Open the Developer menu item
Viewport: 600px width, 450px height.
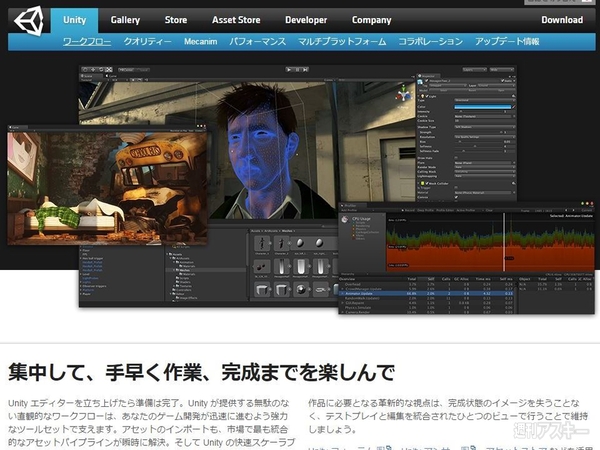point(306,20)
